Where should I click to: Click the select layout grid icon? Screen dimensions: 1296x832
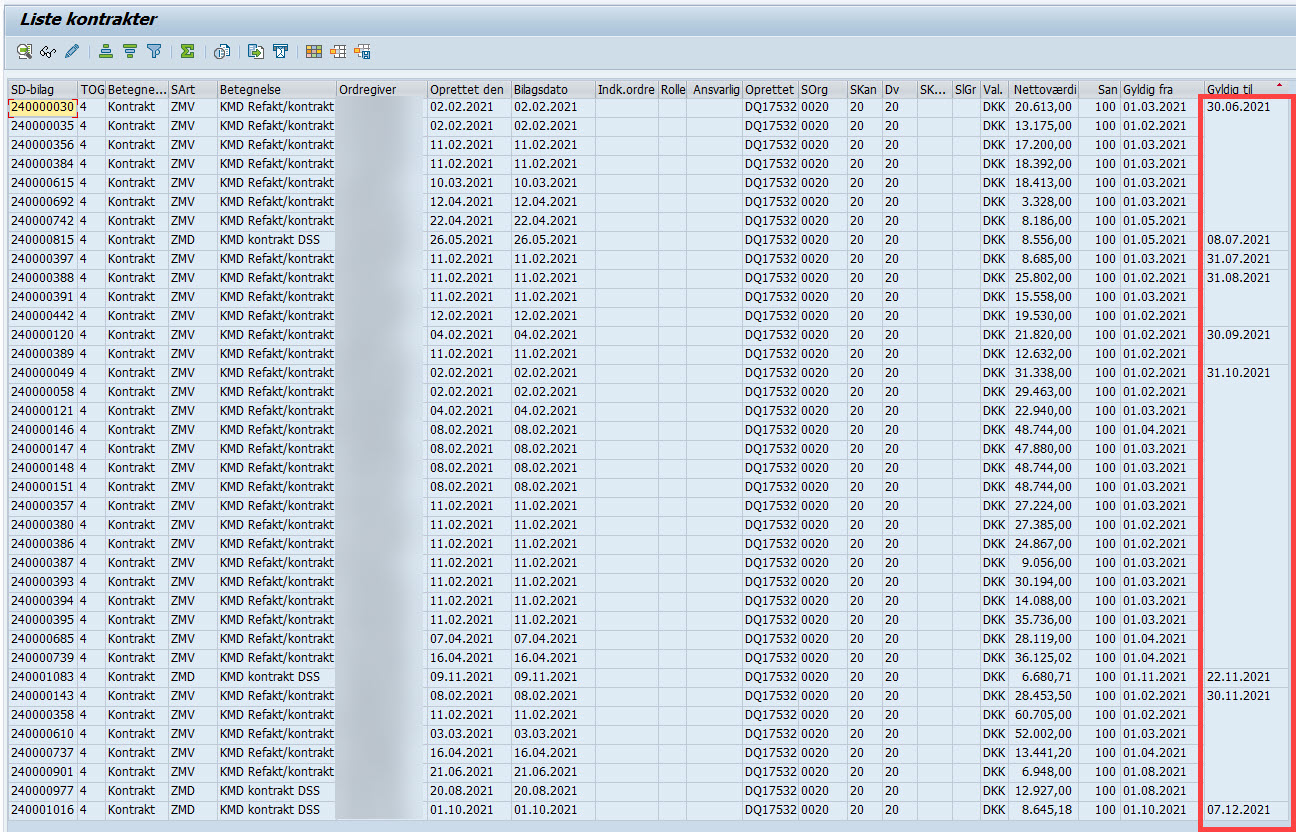click(x=338, y=51)
